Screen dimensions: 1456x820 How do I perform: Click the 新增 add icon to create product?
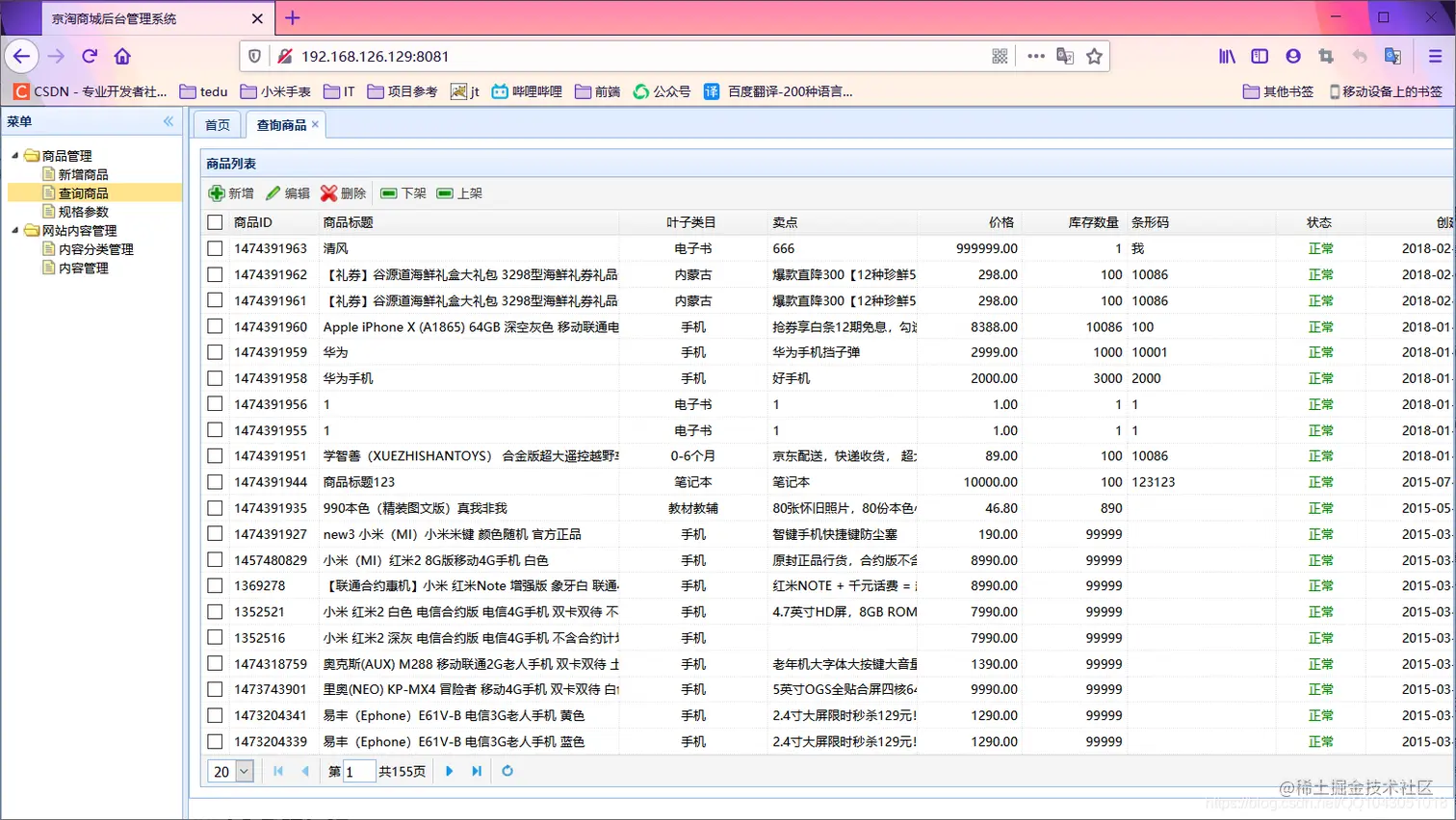[x=216, y=192]
